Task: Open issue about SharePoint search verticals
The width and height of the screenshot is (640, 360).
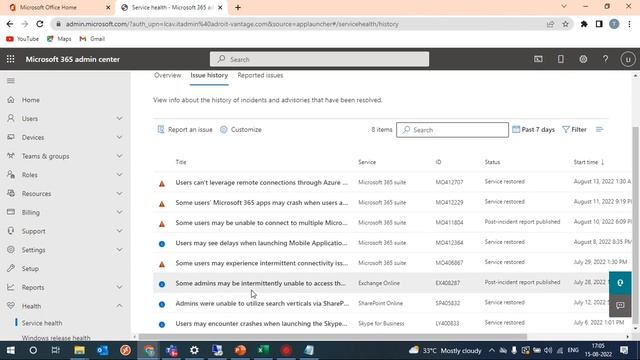Action: (x=262, y=303)
